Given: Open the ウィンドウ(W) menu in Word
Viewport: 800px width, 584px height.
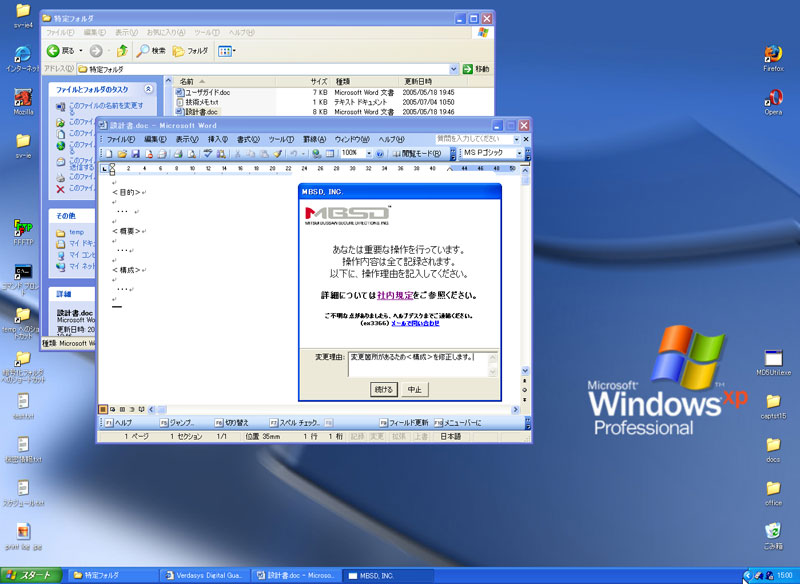Looking at the screenshot, I should 352,139.
